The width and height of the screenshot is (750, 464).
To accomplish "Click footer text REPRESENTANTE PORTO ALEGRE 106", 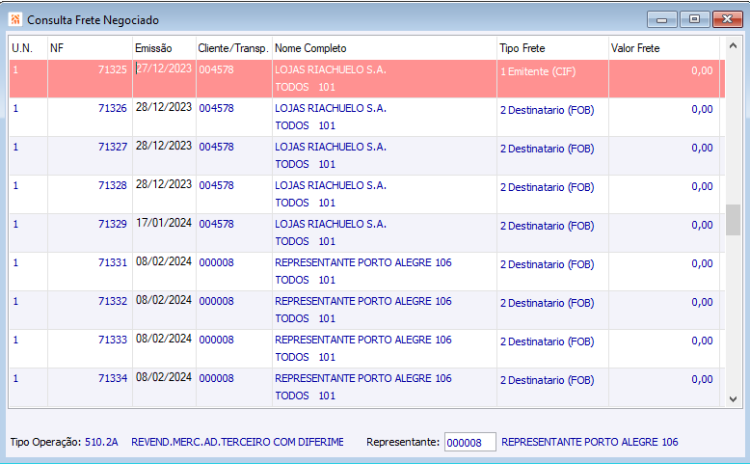I will (x=590, y=442).
